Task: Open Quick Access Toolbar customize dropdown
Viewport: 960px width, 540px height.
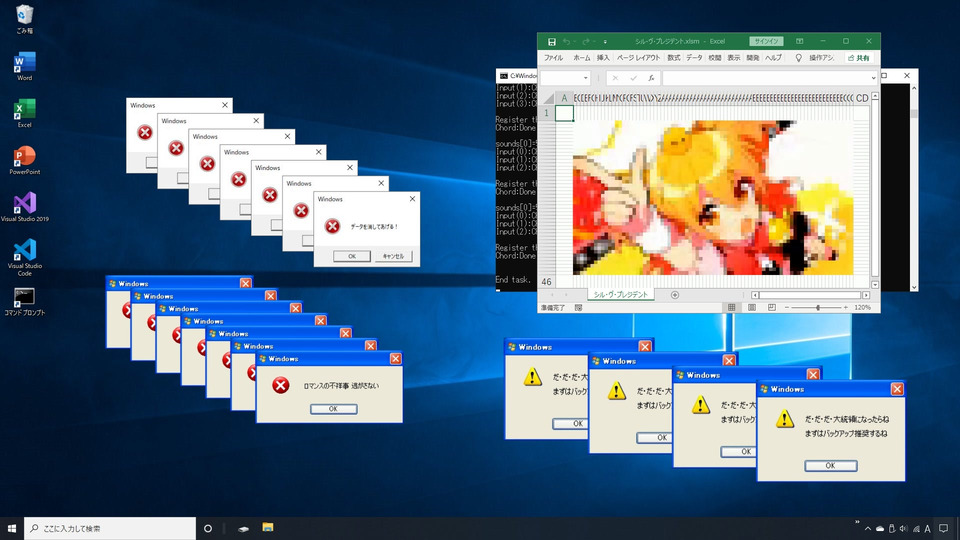Action: click(x=605, y=41)
